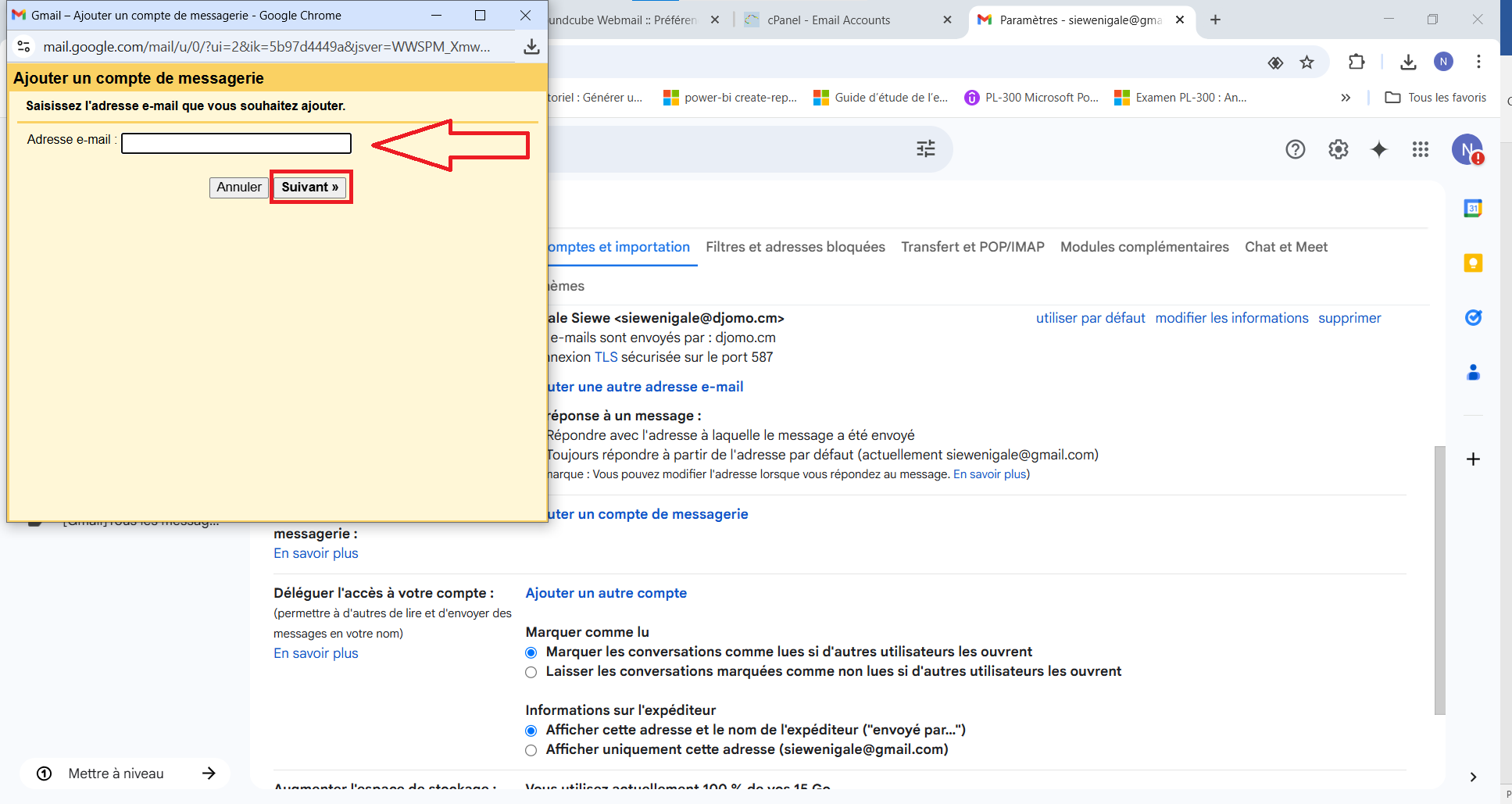The height and width of the screenshot is (804, 1512).
Task: Open Chrome downloads icon in main window
Action: (1408, 62)
